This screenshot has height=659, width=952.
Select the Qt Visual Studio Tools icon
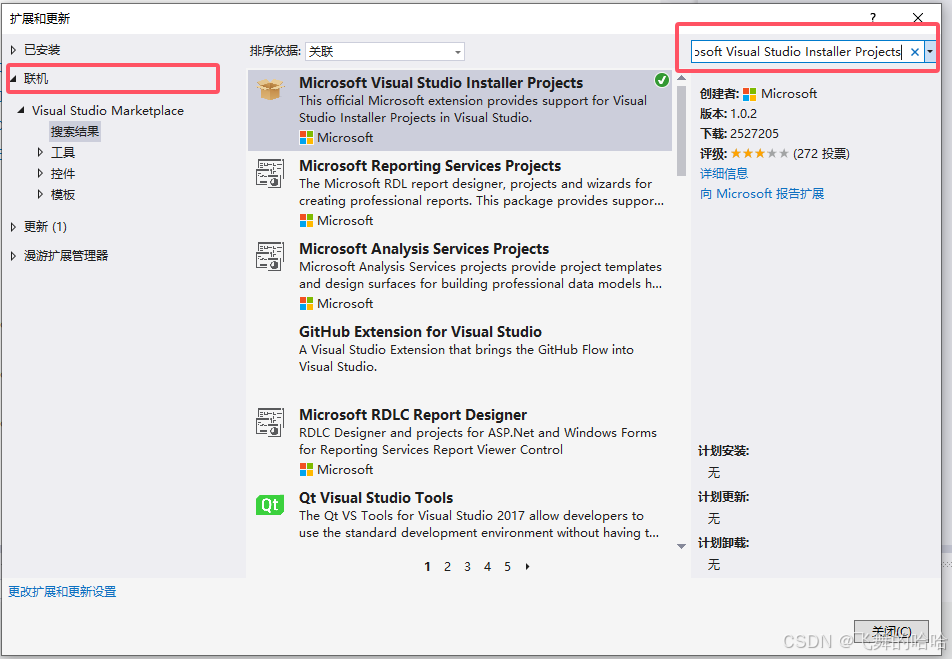[x=269, y=505]
